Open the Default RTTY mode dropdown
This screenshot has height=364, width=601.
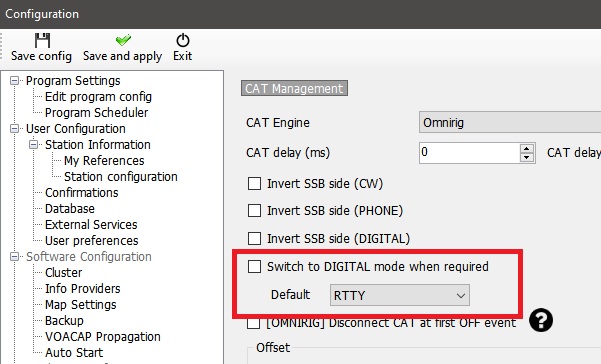(400, 295)
